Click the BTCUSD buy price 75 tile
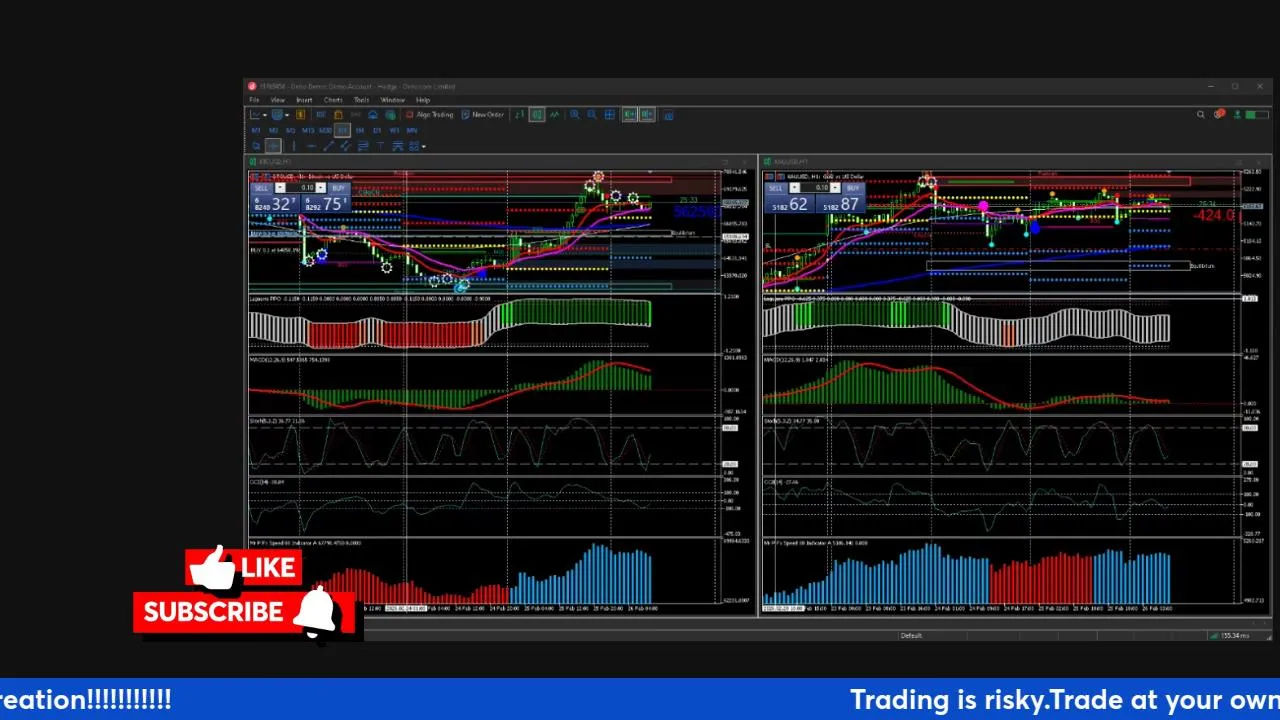Image resolution: width=1280 pixels, height=720 pixels. click(326, 204)
